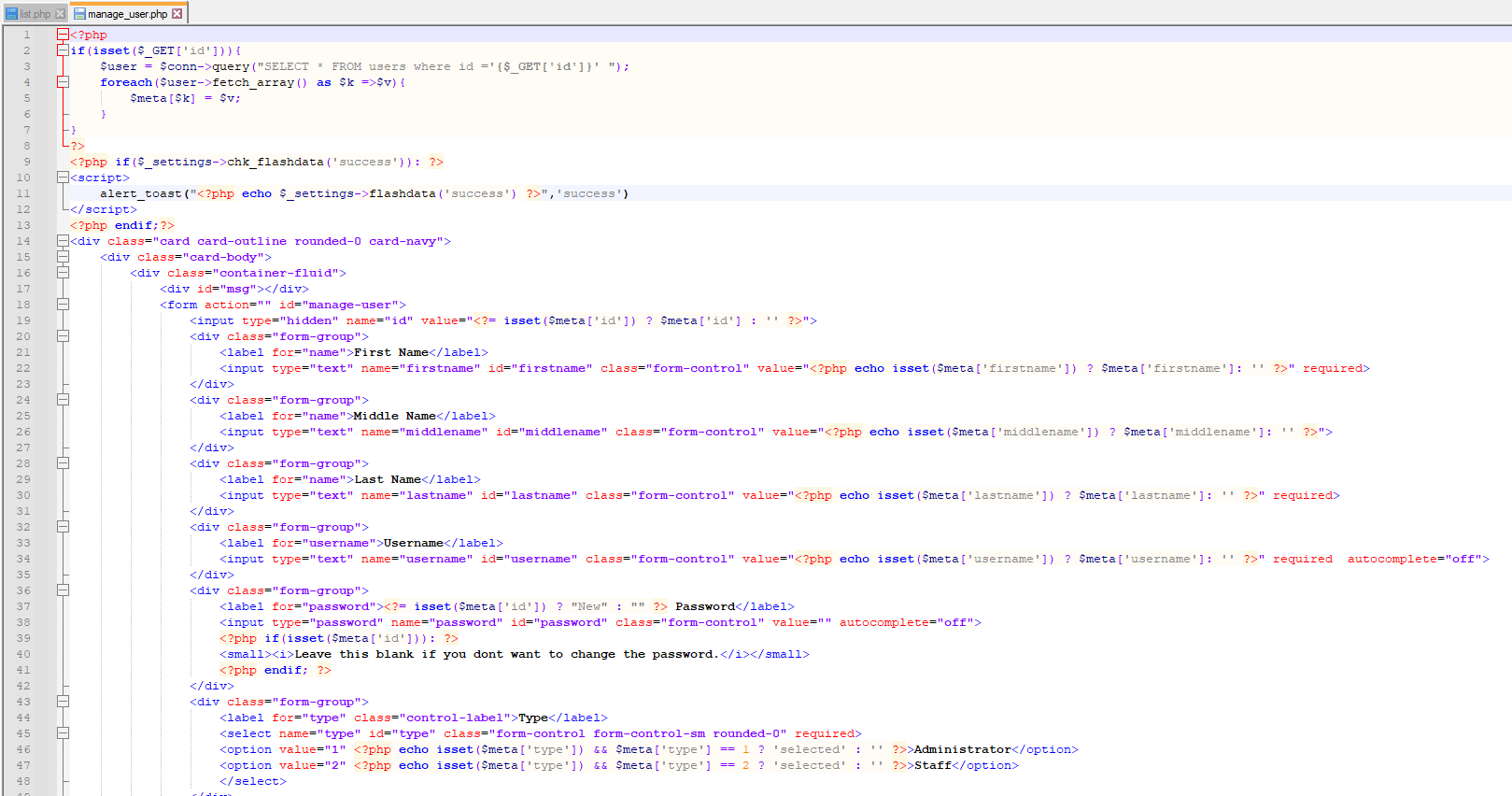The height and width of the screenshot is (796, 1512).
Task: Click the autocomplete="off" attribute on line 34
Action: (x=1414, y=559)
